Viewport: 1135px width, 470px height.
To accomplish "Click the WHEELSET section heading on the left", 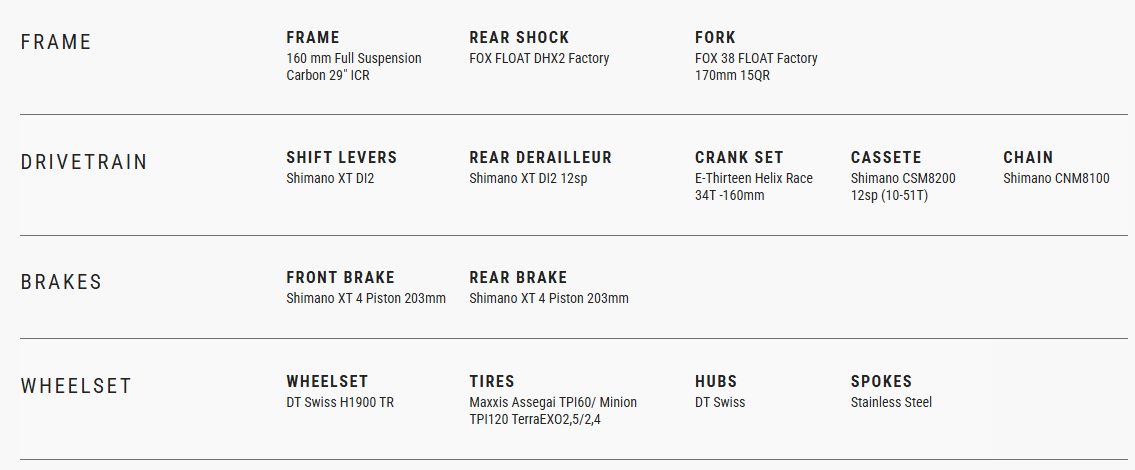I will 76,386.
